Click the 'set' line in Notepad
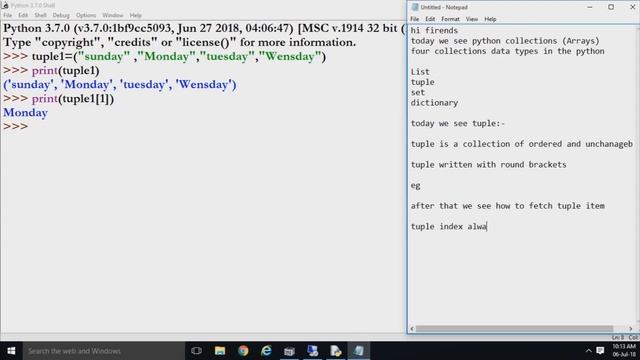This screenshot has width=640, height=360. (x=418, y=93)
